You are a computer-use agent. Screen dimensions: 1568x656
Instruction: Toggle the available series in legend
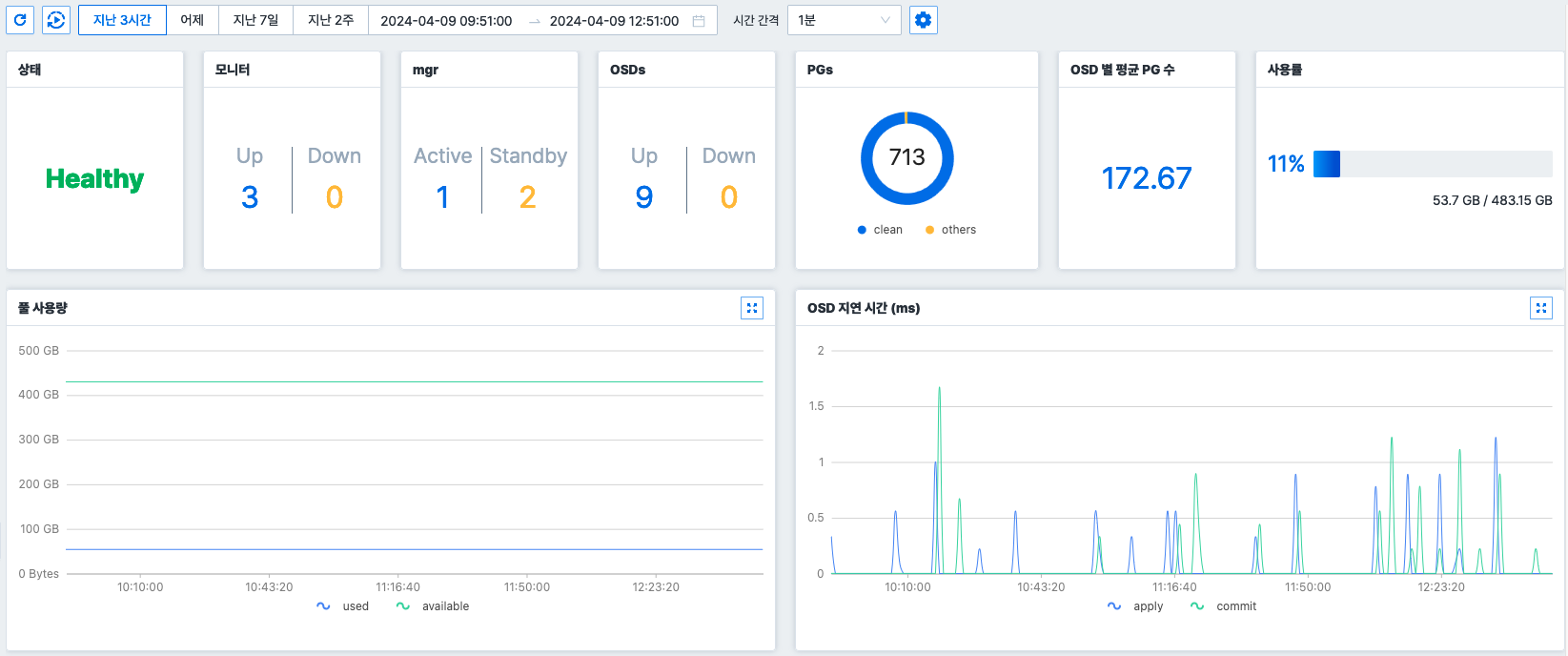(x=435, y=606)
